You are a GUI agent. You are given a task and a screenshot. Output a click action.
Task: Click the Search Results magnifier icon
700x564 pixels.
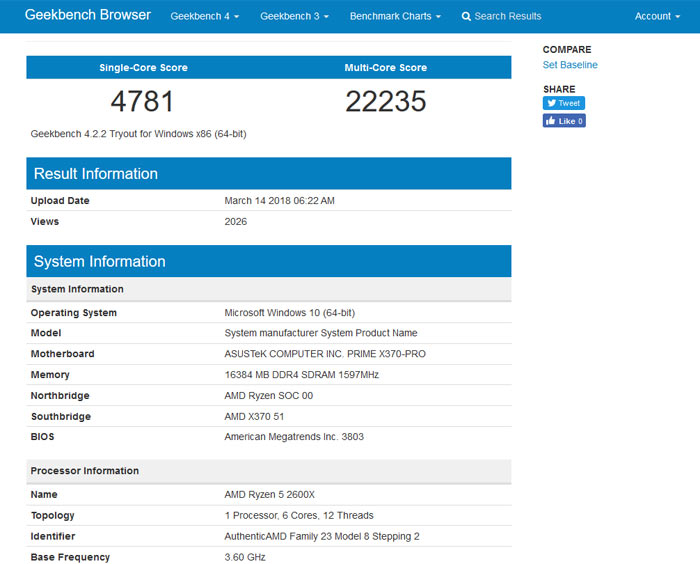pos(466,17)
